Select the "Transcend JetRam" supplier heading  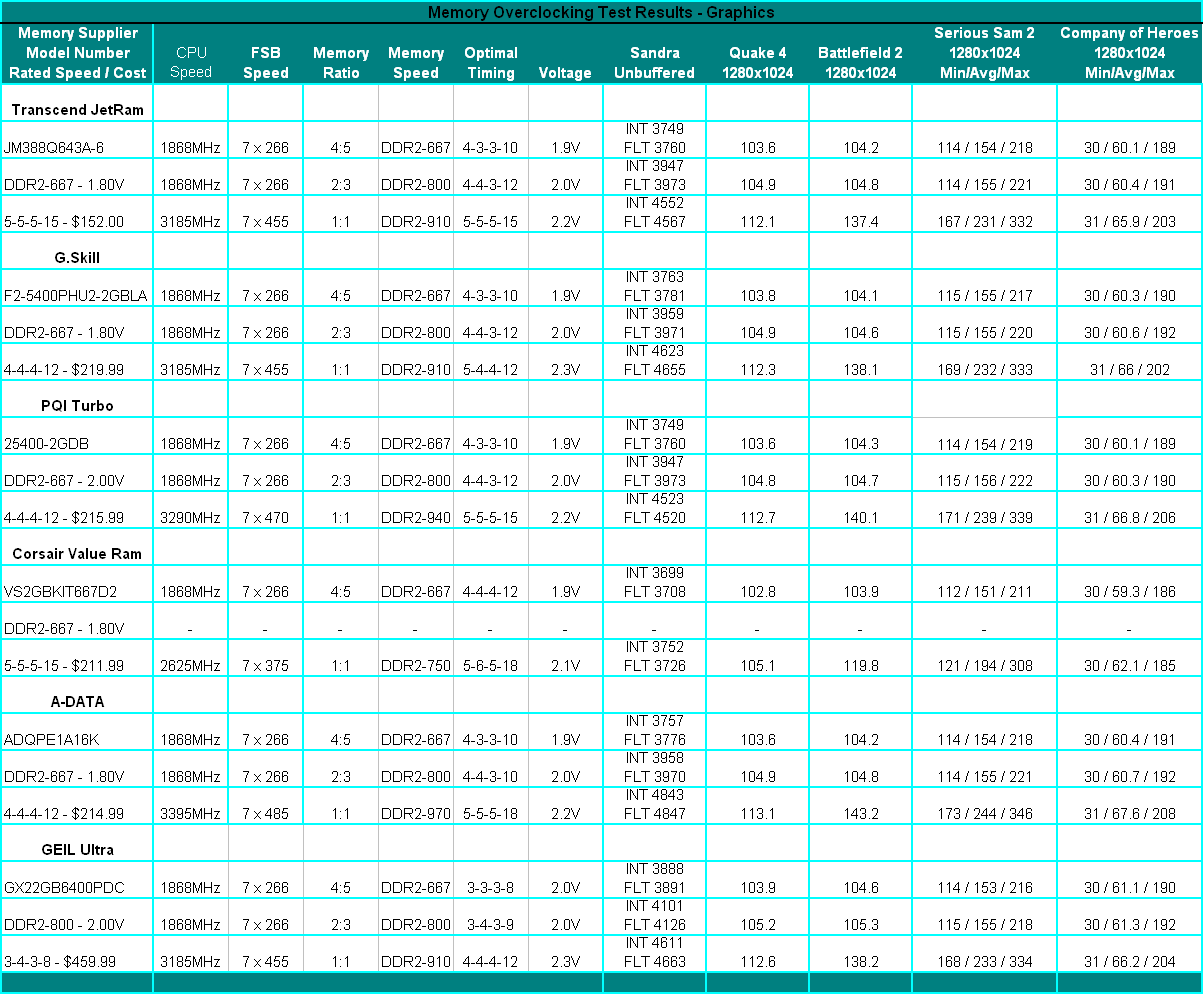[x=77, y=110]
